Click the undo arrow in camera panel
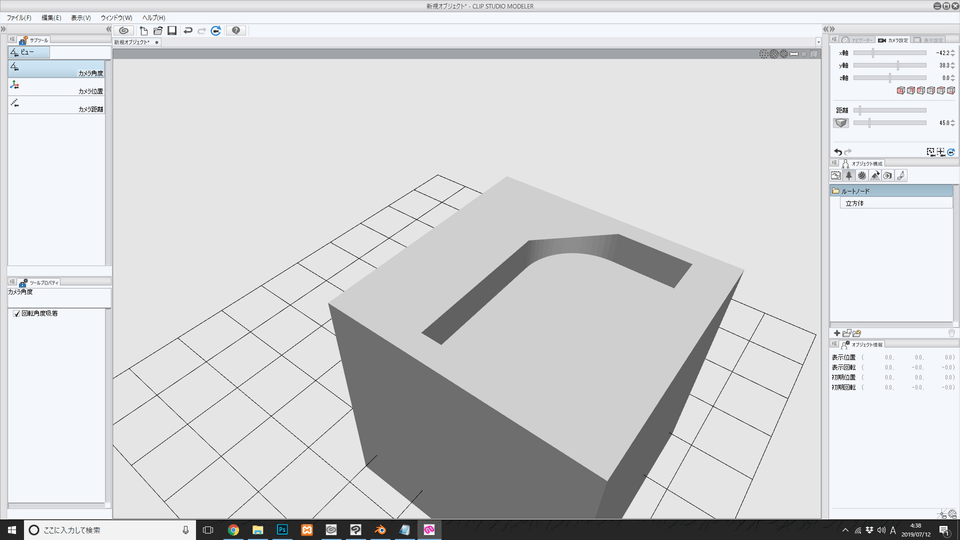This screenshot has width=960, height=540. point(837,152)
